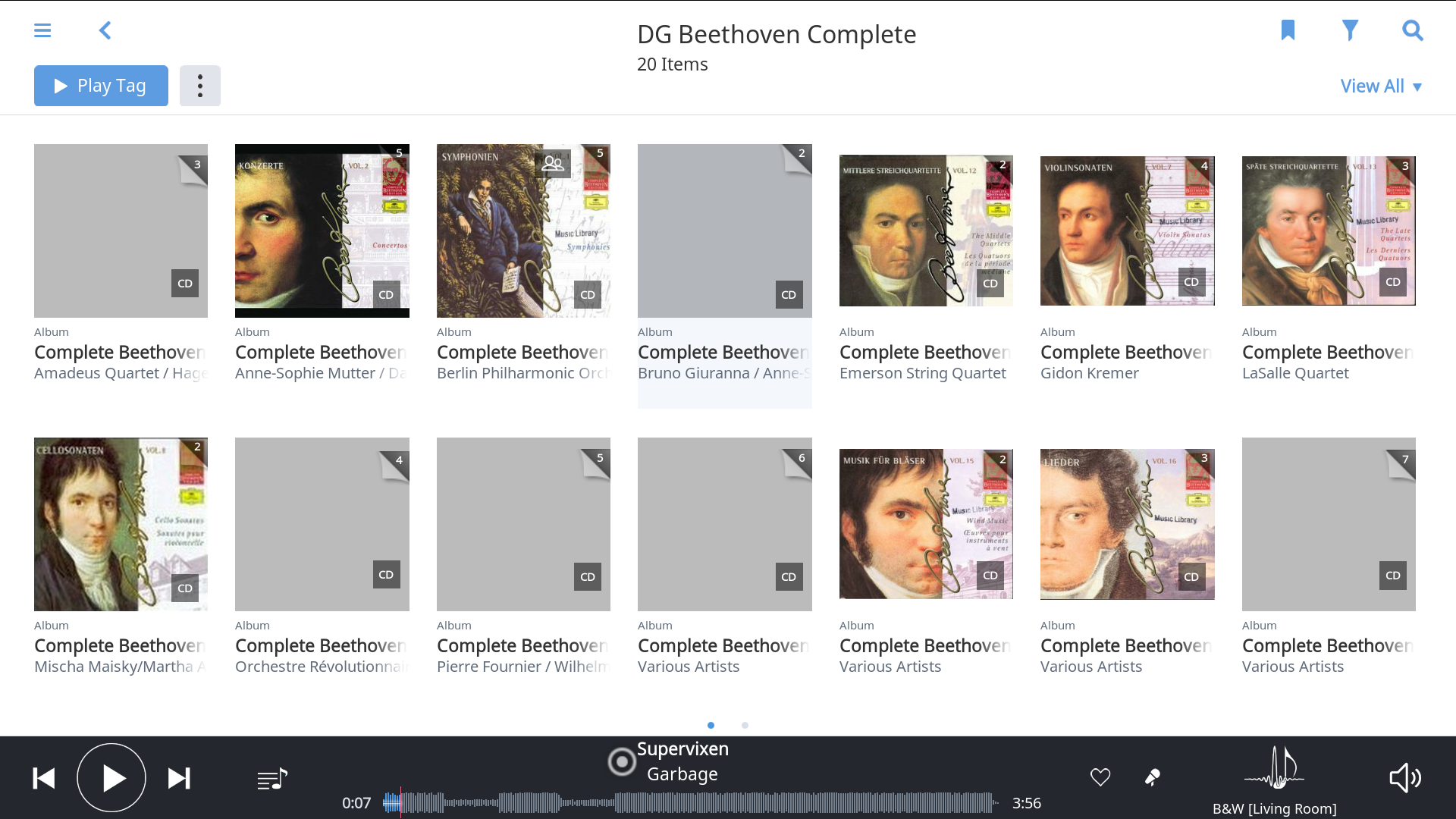Image resolution: width=1456 pixels, height=819 pixels.
Task: Favorite the track with heart icon
Action: tap(1100, 777)
